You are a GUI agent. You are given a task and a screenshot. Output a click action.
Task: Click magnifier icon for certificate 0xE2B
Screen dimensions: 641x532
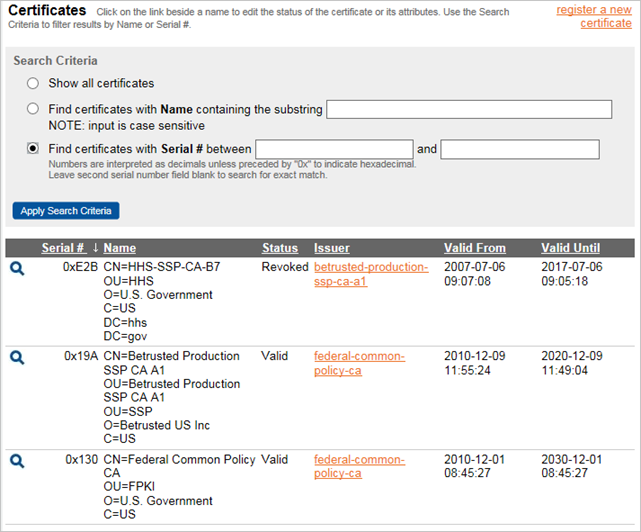pos(17,269)
